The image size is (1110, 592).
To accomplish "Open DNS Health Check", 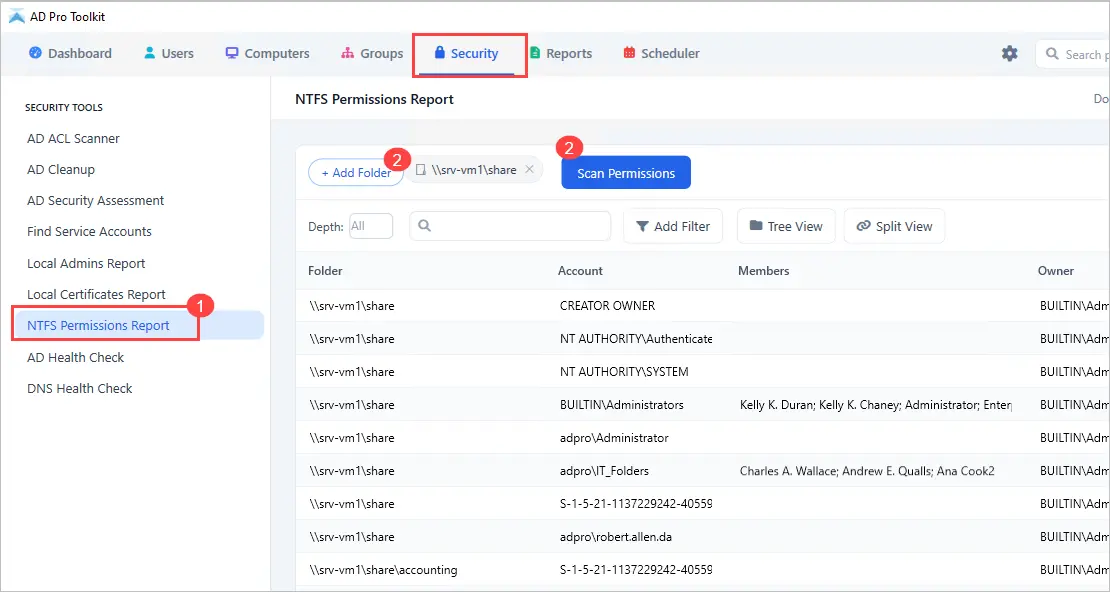I will (x=79, y=389).
